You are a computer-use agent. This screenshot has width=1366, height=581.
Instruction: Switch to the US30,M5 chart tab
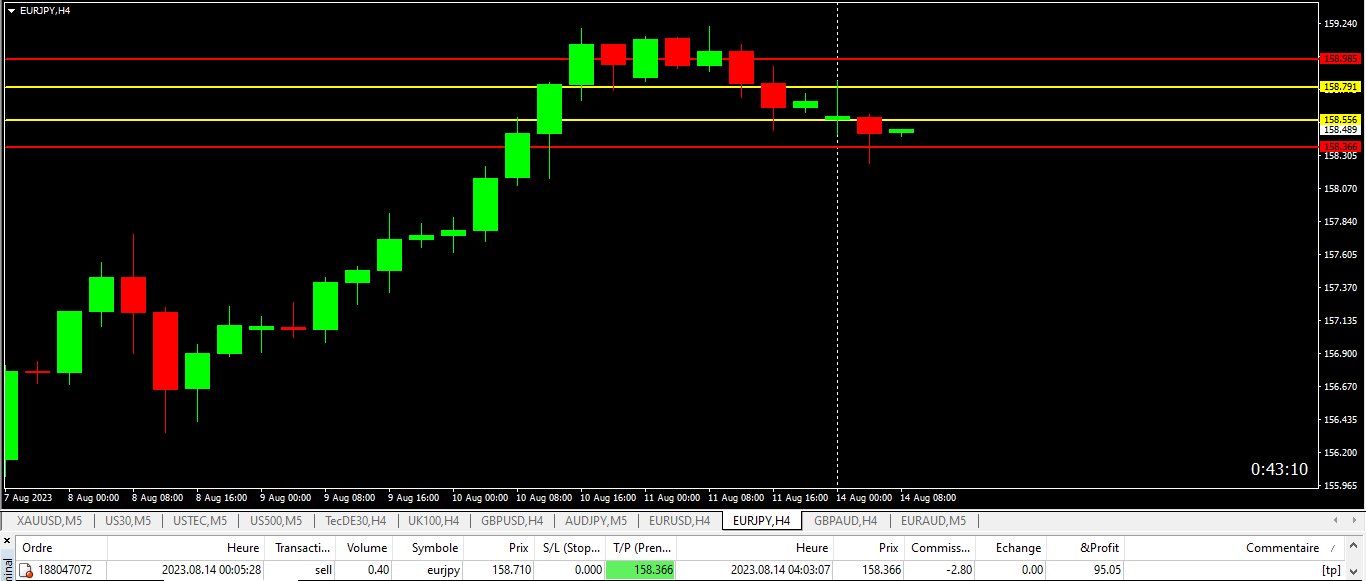[128, 521]
